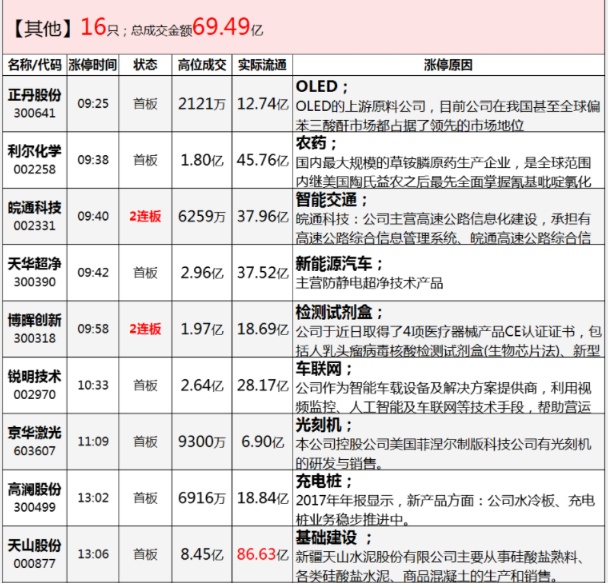608x583 pixels.
Task: Click the red 86.63亿 circulation value
Action: click(263, 554)
